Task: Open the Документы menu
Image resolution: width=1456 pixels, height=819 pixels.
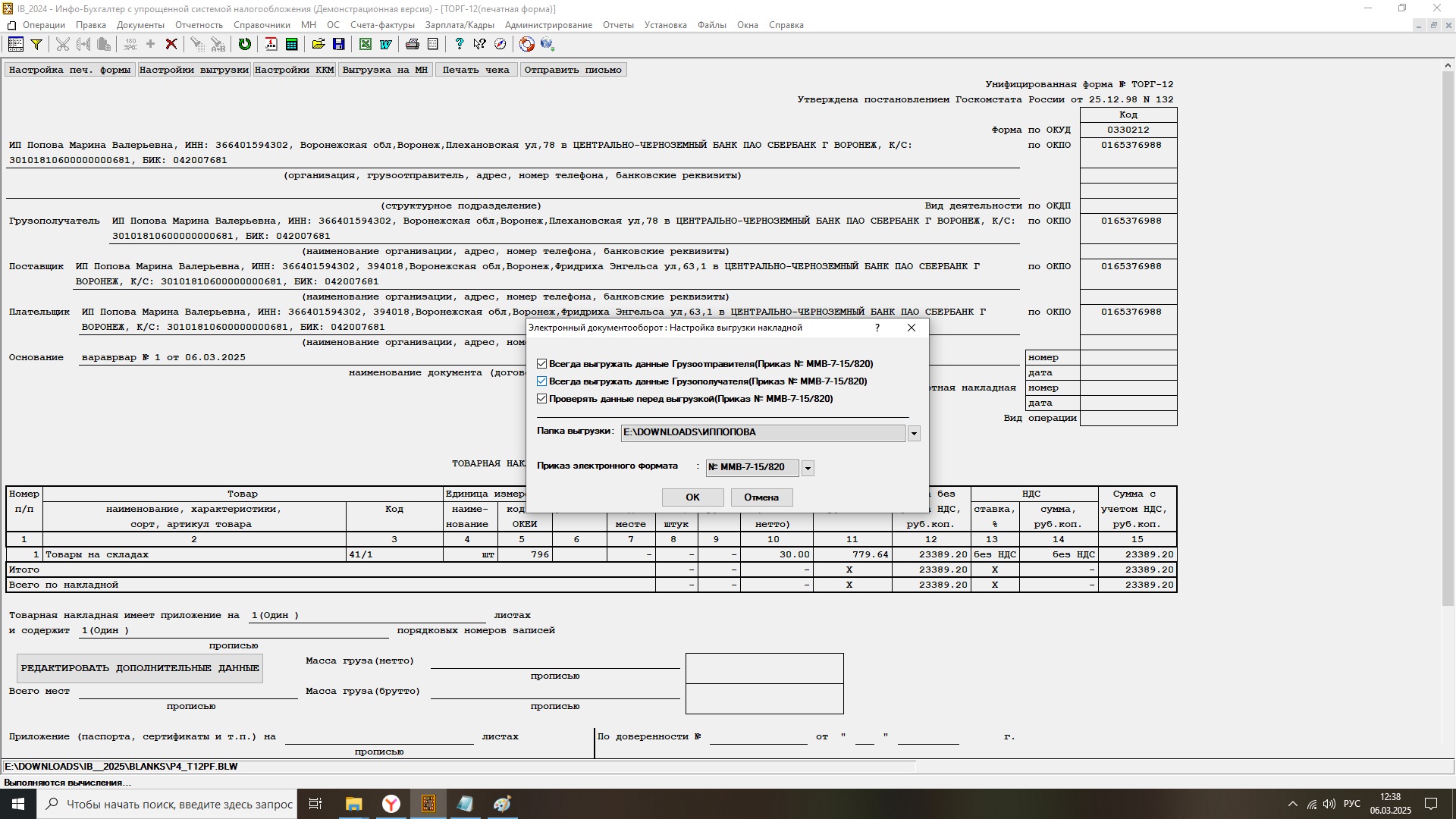Action: (x=140, y=25)
